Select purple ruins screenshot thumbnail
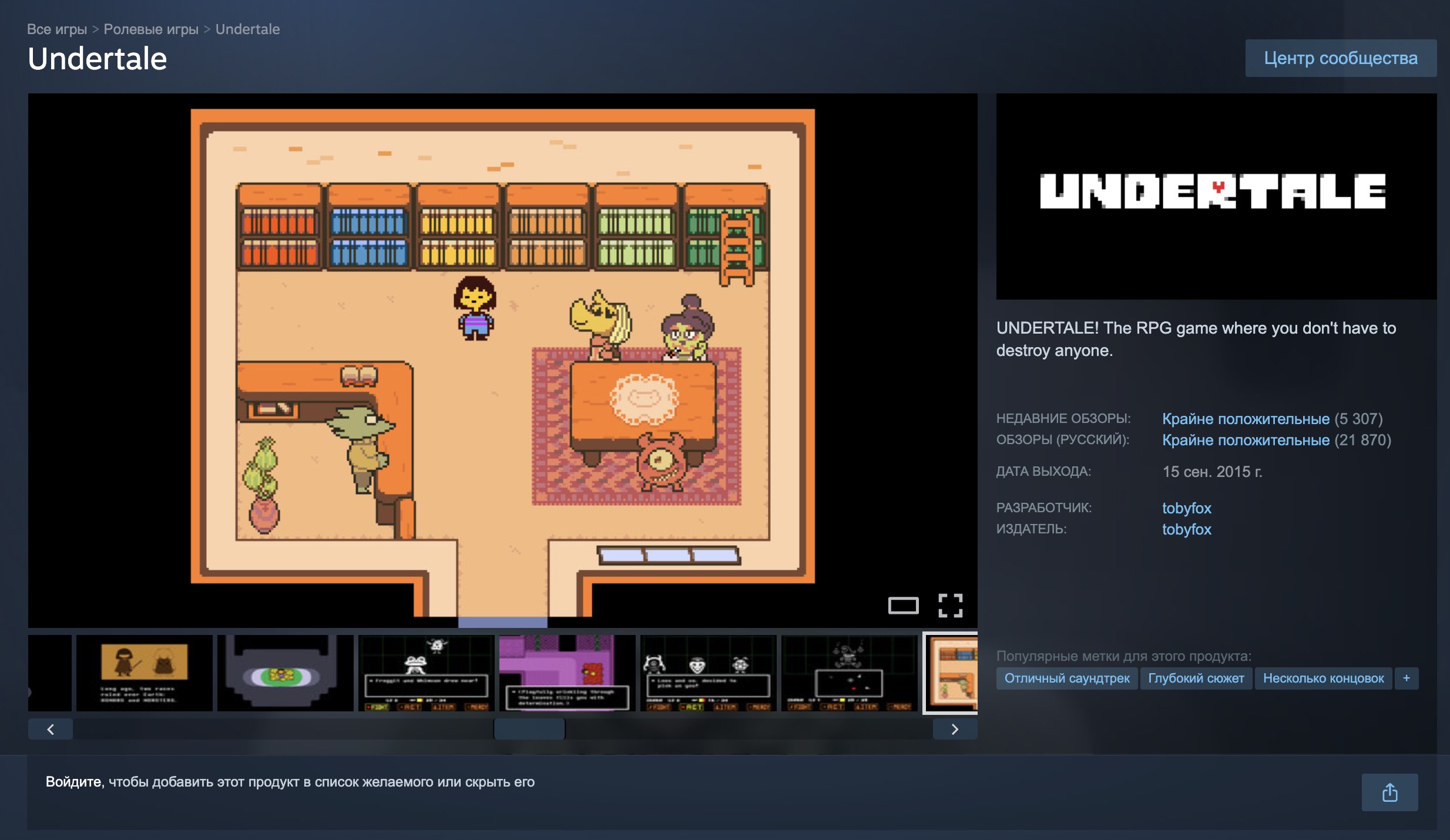The image size is (1450, 840). point(568,673)
